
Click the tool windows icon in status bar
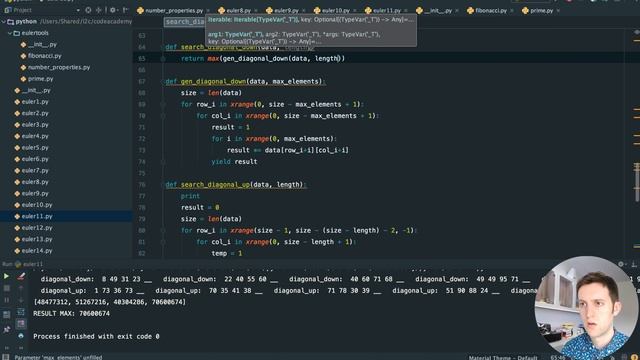point(6,357)
